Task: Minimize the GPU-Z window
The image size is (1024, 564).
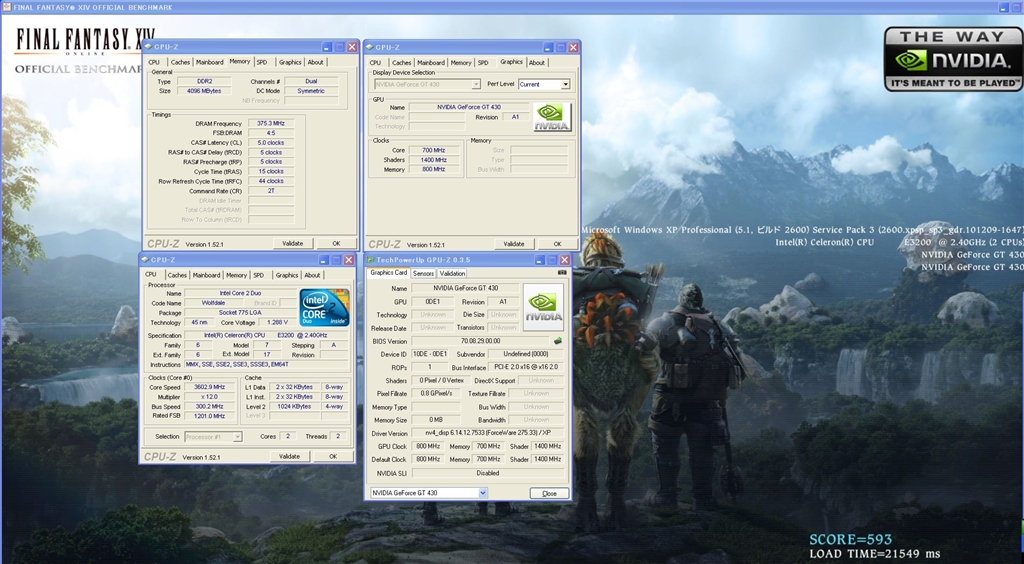Action: coord(540,260)
